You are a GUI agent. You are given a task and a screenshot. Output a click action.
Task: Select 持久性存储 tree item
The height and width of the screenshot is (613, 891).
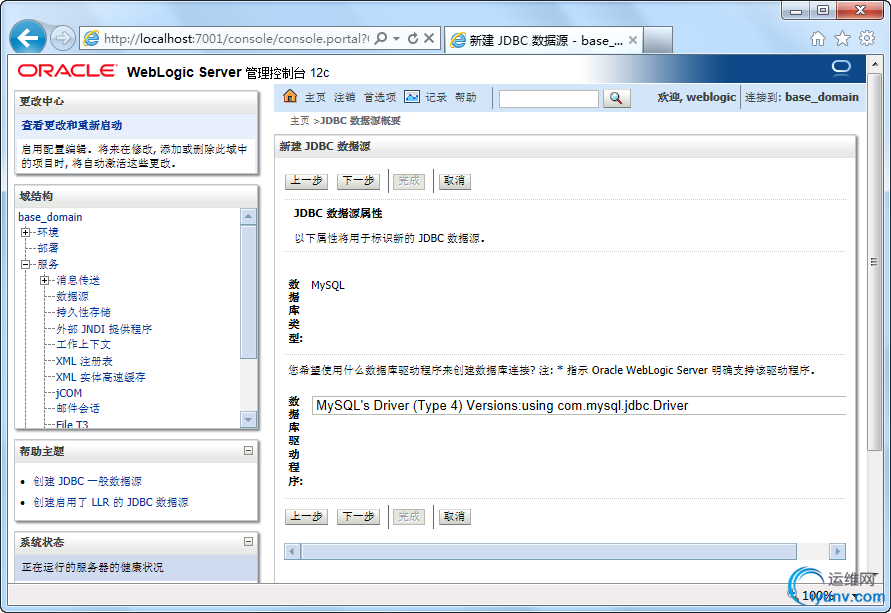pyautogui.click(x=83, y=312)
